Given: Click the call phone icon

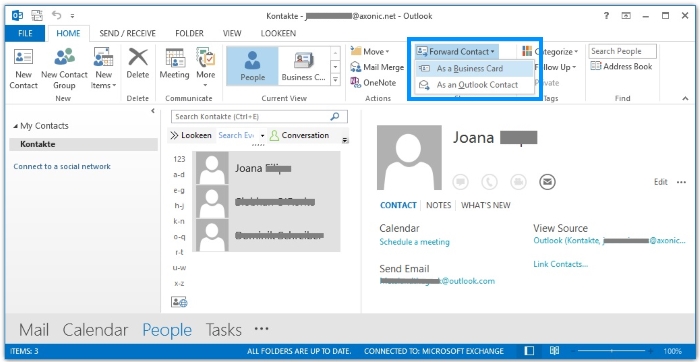Looking at the screenshot, I should [x=489, y=182].
